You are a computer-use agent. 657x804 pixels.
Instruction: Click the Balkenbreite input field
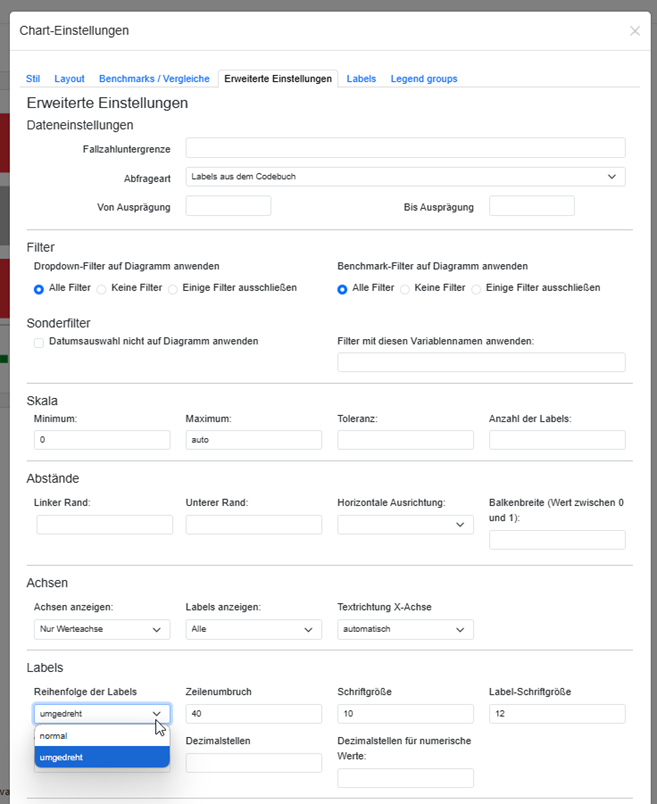(557, 540)
